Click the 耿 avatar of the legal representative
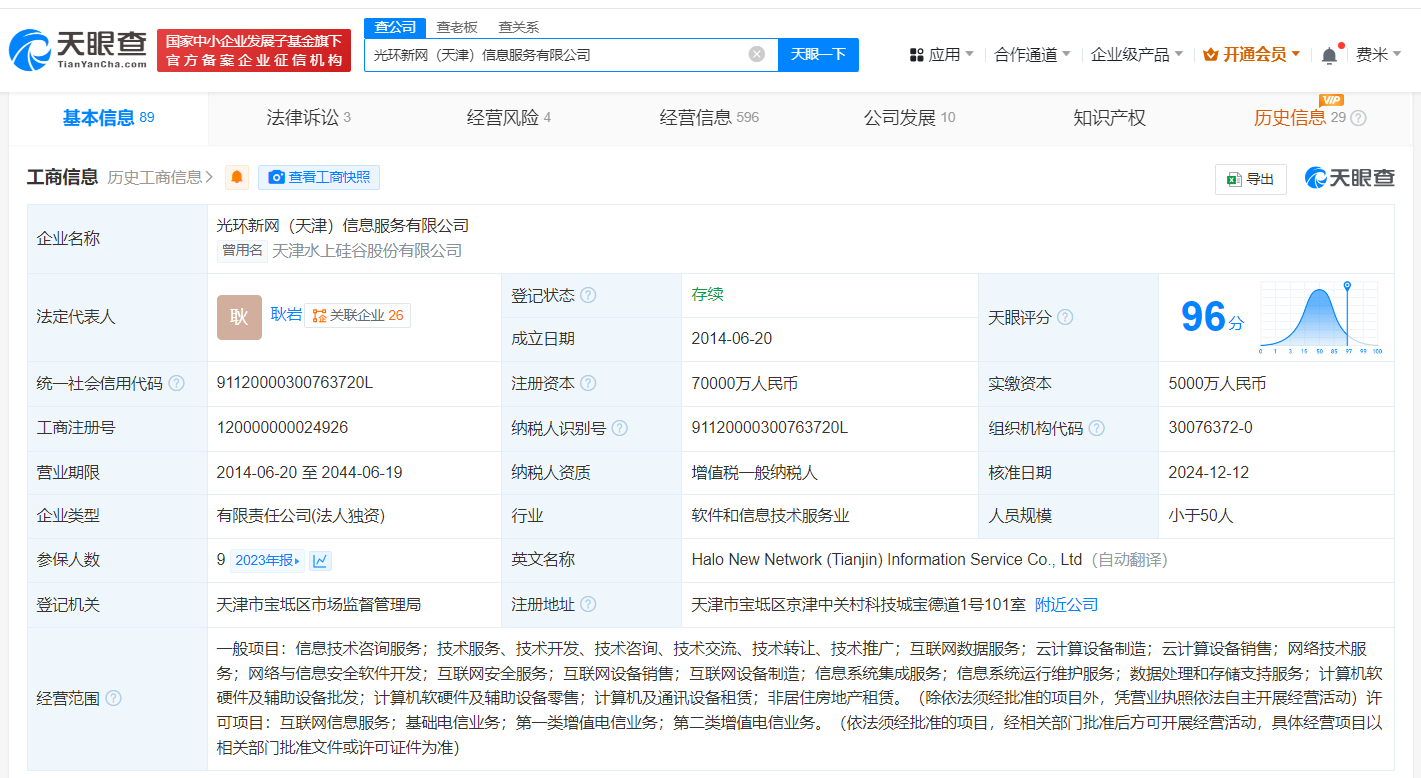This screenshot has height=778, width=1421. [x=239, y=317]
